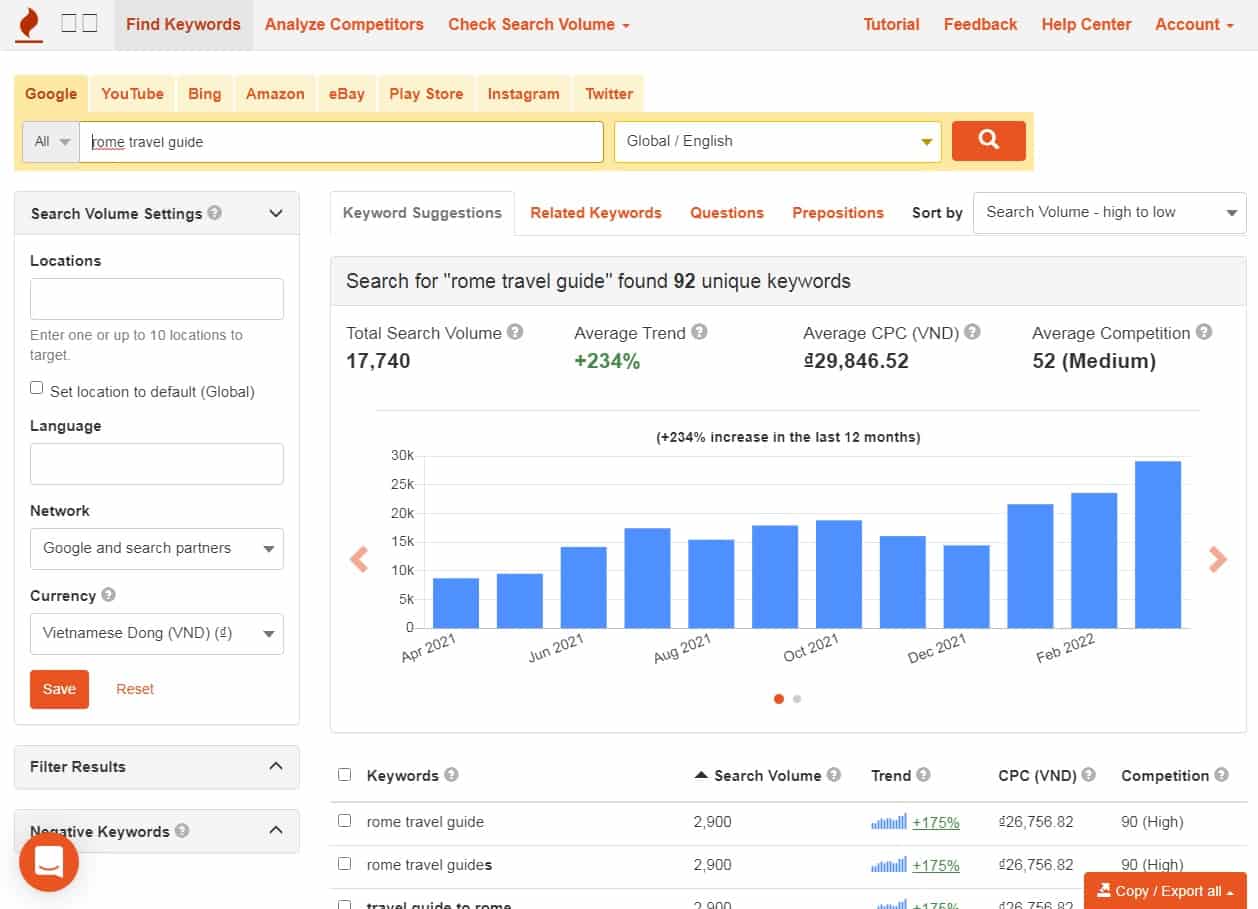Show next chart with right arrow
Image resolution: width=1258 pixels, height=909 pixels.
pos(1217,559)
